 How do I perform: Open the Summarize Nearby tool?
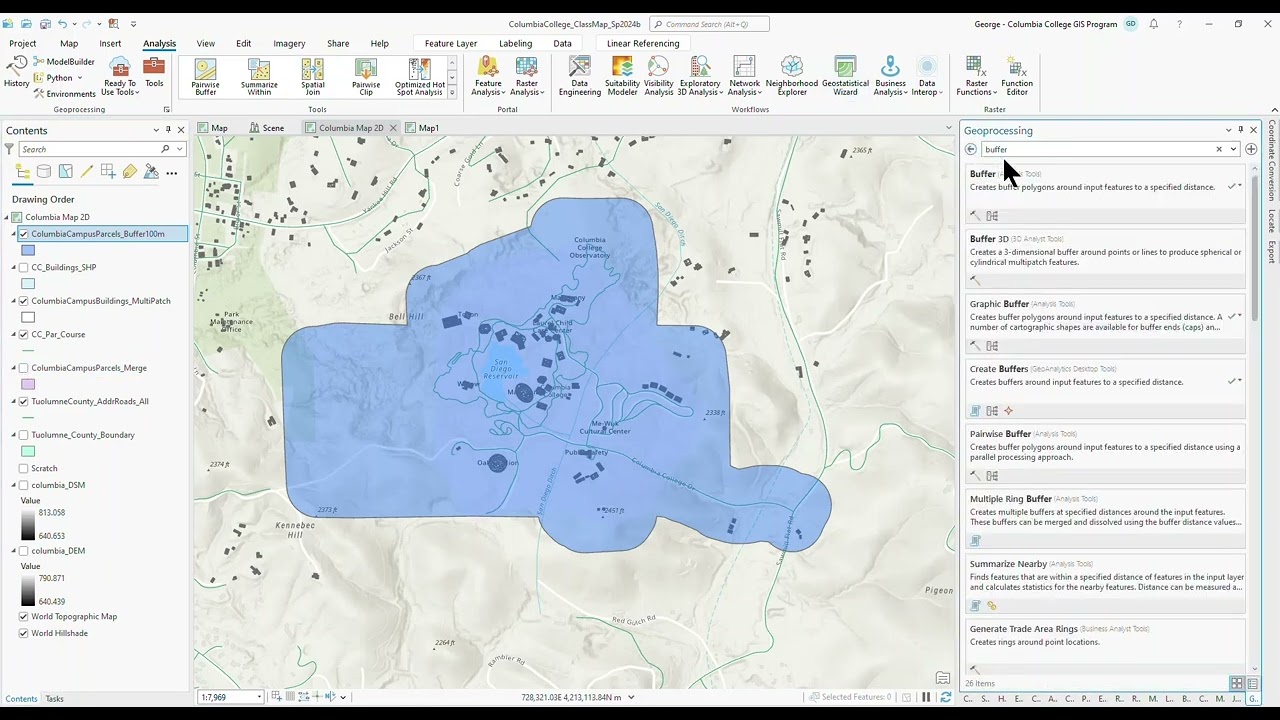(x=1105, y=584)
